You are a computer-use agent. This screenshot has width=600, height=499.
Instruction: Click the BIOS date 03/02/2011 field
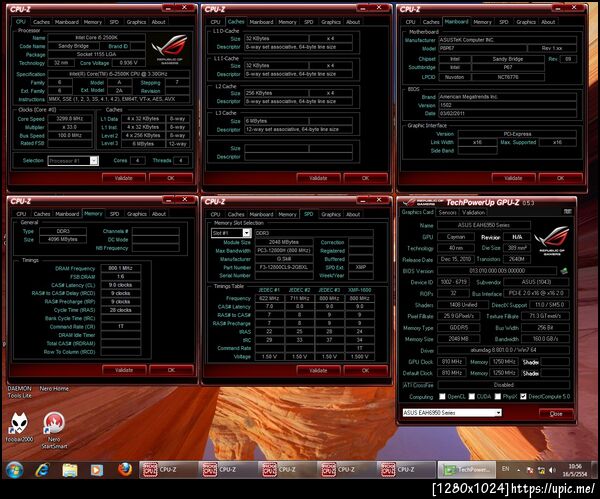coord(507,113)
